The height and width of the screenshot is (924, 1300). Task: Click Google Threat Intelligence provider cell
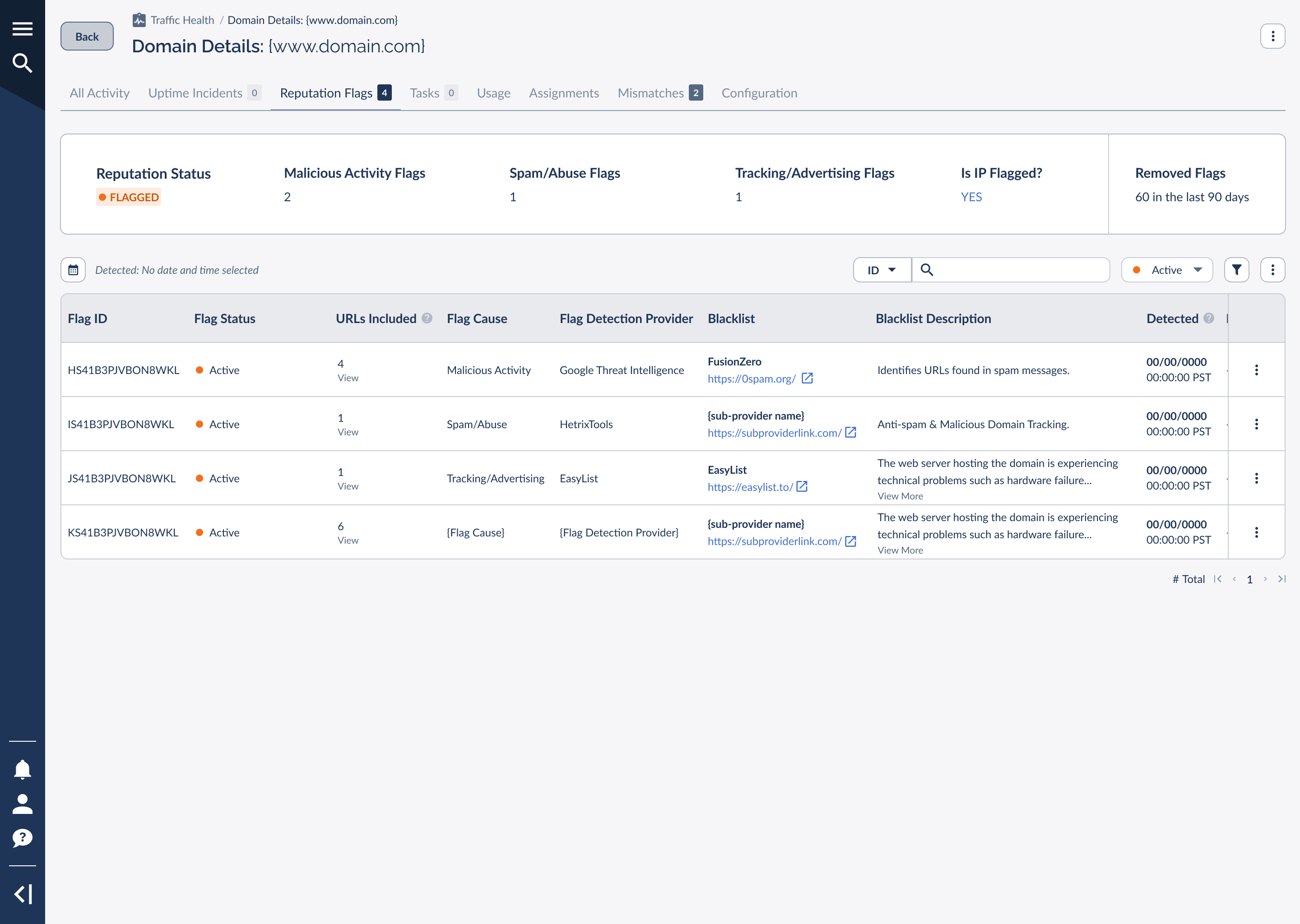[622, 370]
